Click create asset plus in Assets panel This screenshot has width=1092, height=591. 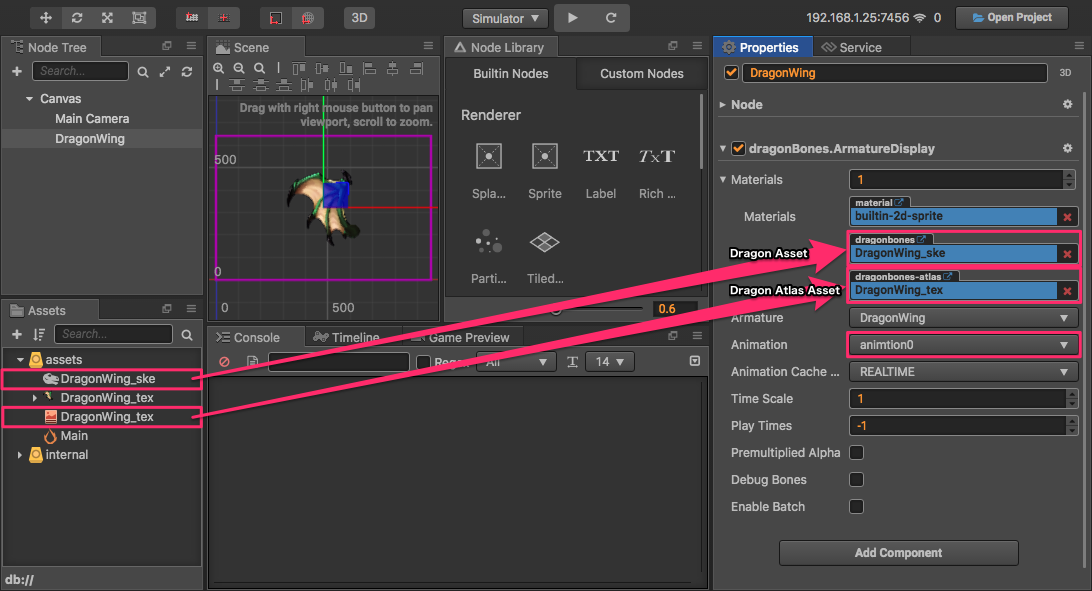[x=17, y=335]
